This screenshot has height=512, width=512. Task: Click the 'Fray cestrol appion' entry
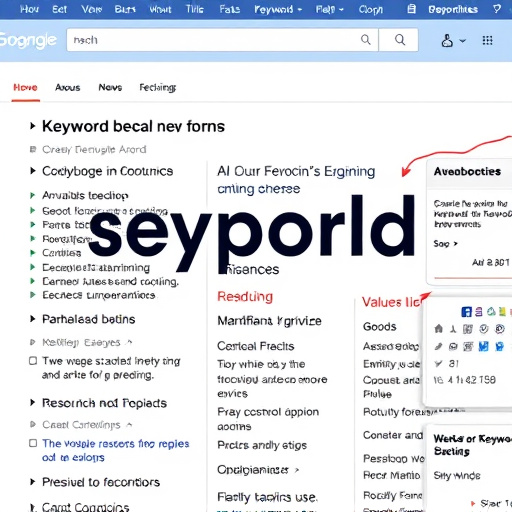(x=268, y=419)
